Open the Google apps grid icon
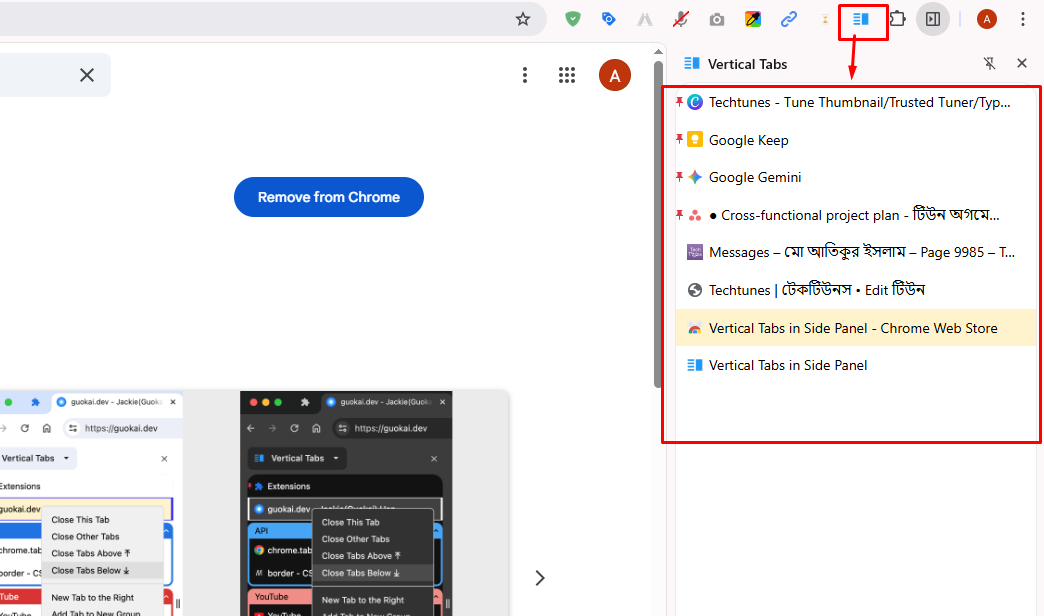 (x=567, y=75)
